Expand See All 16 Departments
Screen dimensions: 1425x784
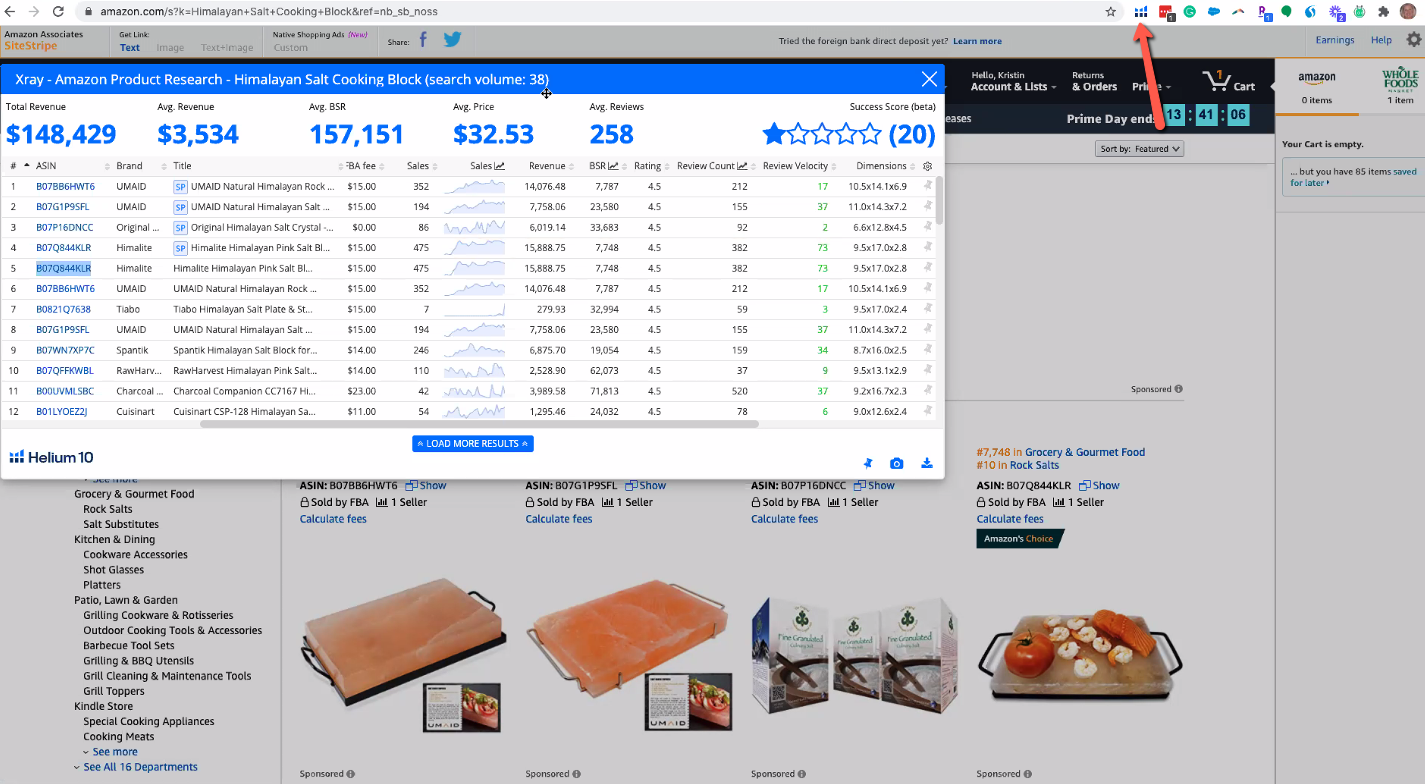[140, 767]
